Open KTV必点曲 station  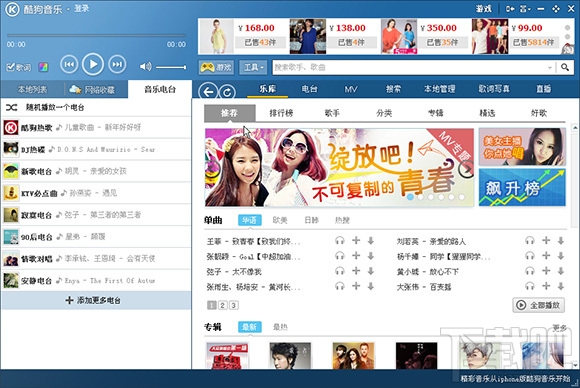click(x=96, y=193)
